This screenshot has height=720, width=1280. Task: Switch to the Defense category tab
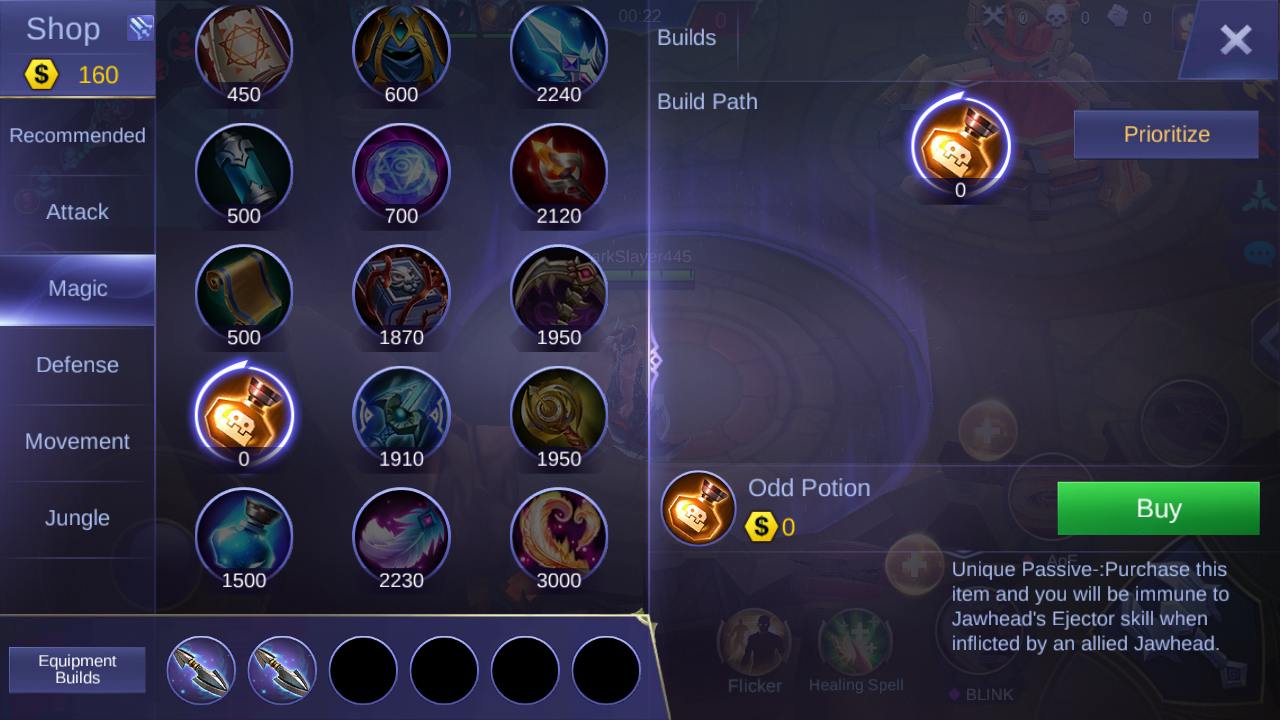[x=77, y=365]
